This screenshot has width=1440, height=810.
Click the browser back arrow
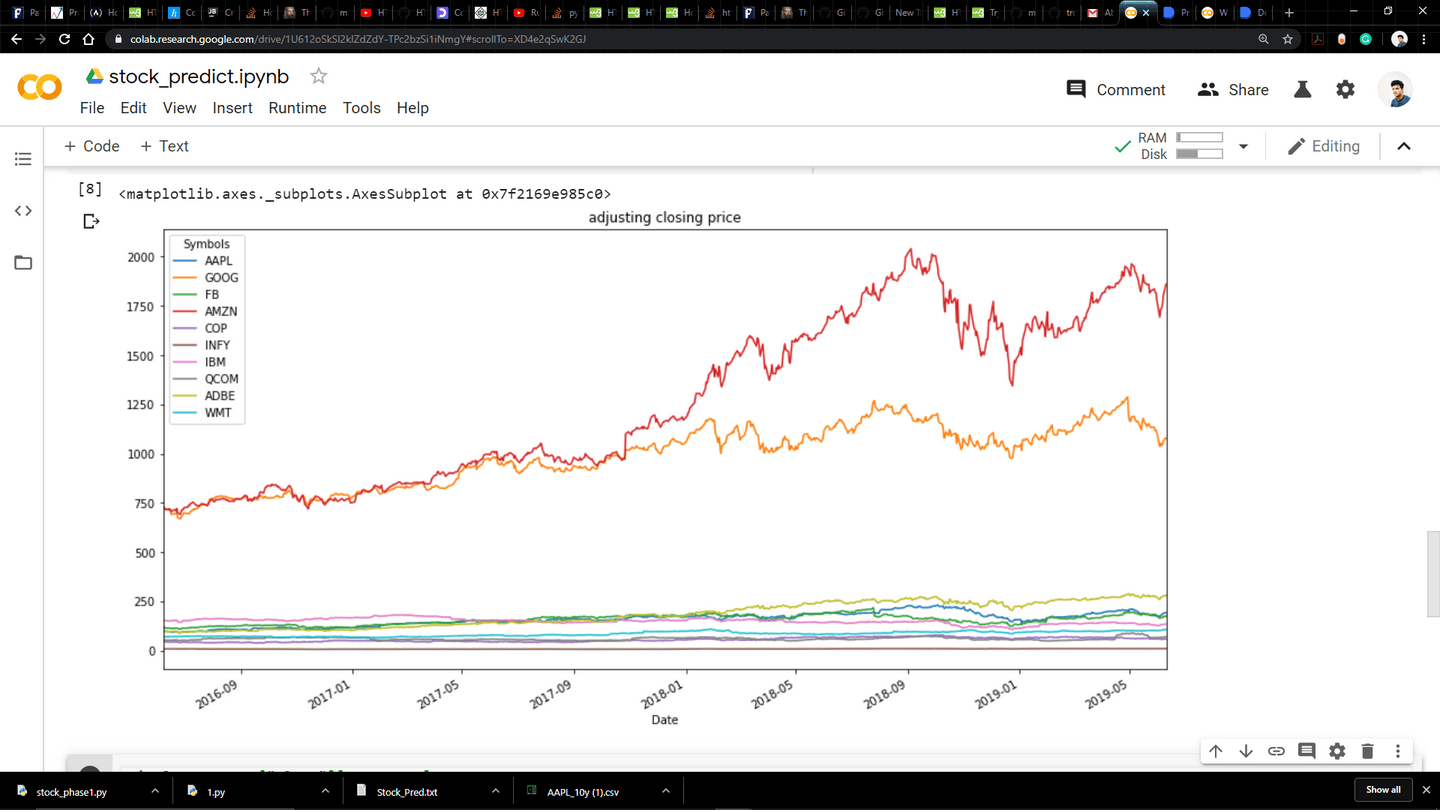pos(16,39)
